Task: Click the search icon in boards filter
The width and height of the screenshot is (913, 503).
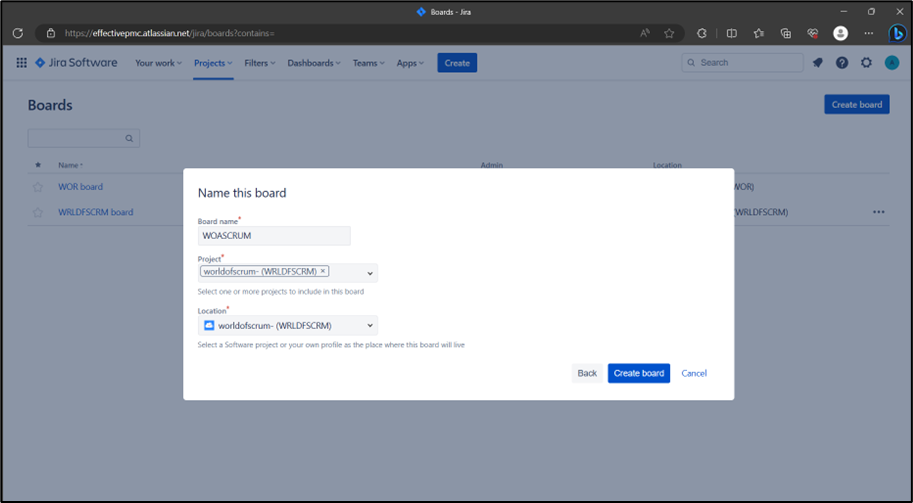Action: point(129,139)
